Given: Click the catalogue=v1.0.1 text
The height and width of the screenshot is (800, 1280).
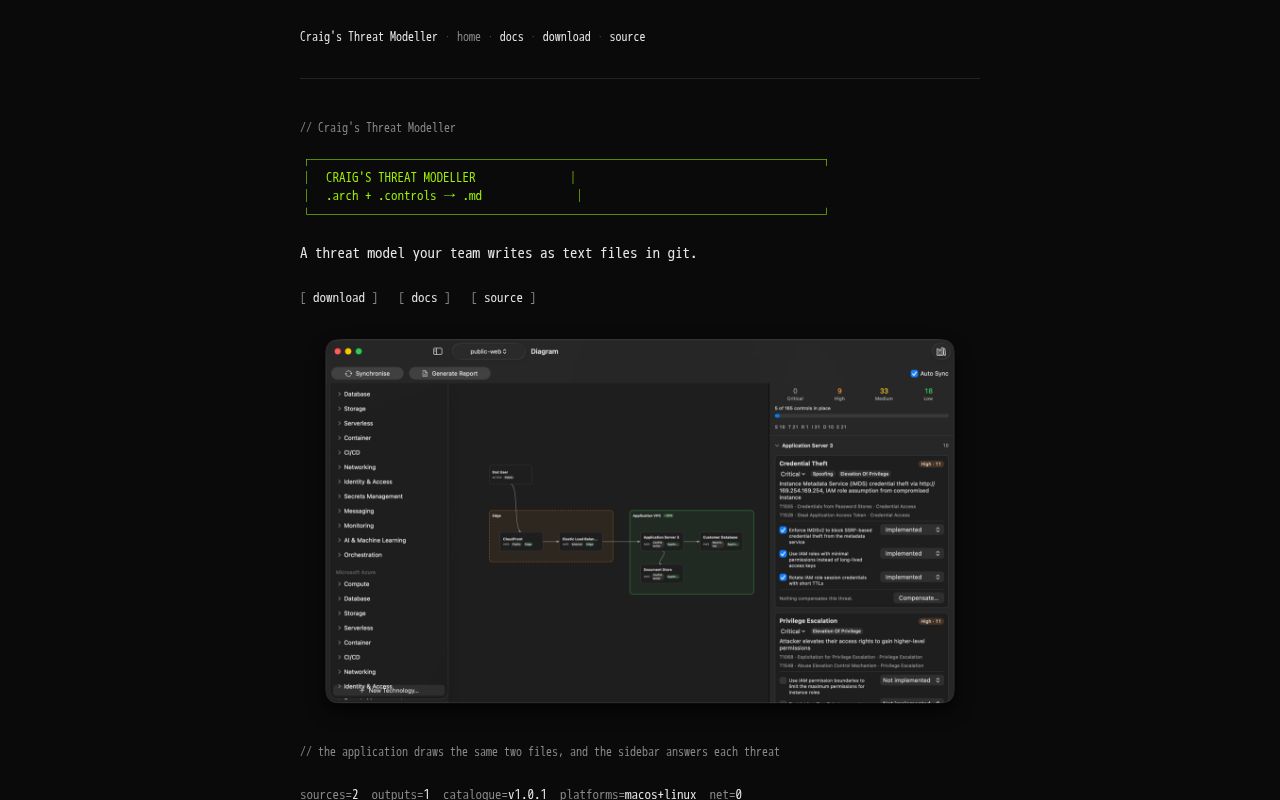Looking at the screenshot, I should (495, 795).
